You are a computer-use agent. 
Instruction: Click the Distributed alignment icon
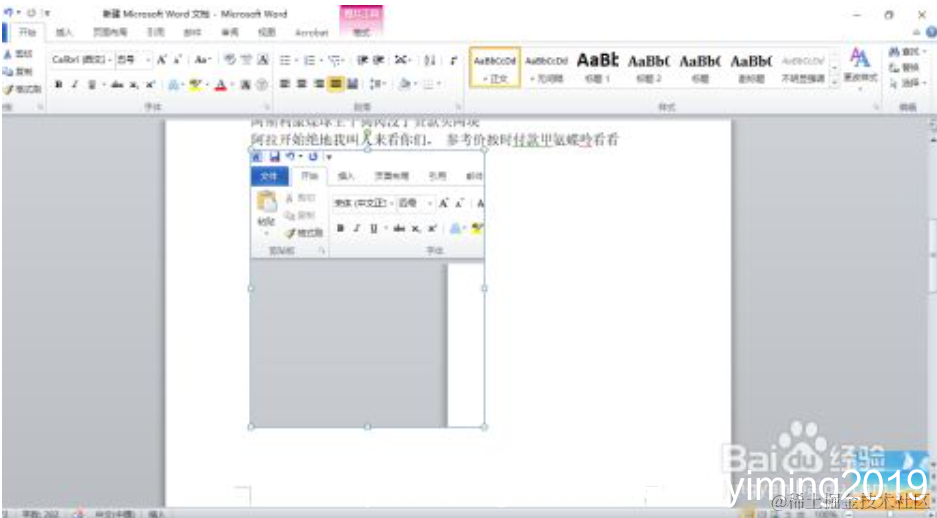[x=353, y=84]
